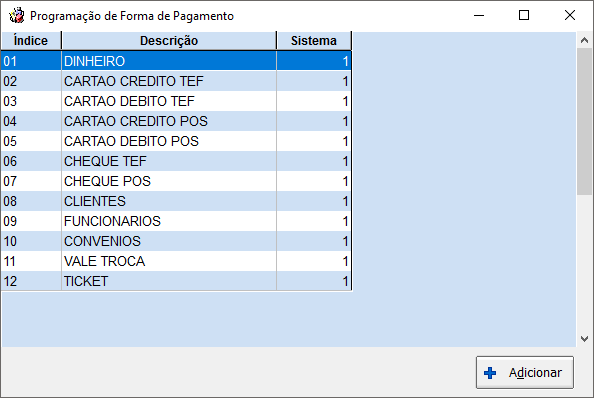Select the CARTAO DEBITO TEF entry
This screenshot has height=398, width=594.
(176, 101)
